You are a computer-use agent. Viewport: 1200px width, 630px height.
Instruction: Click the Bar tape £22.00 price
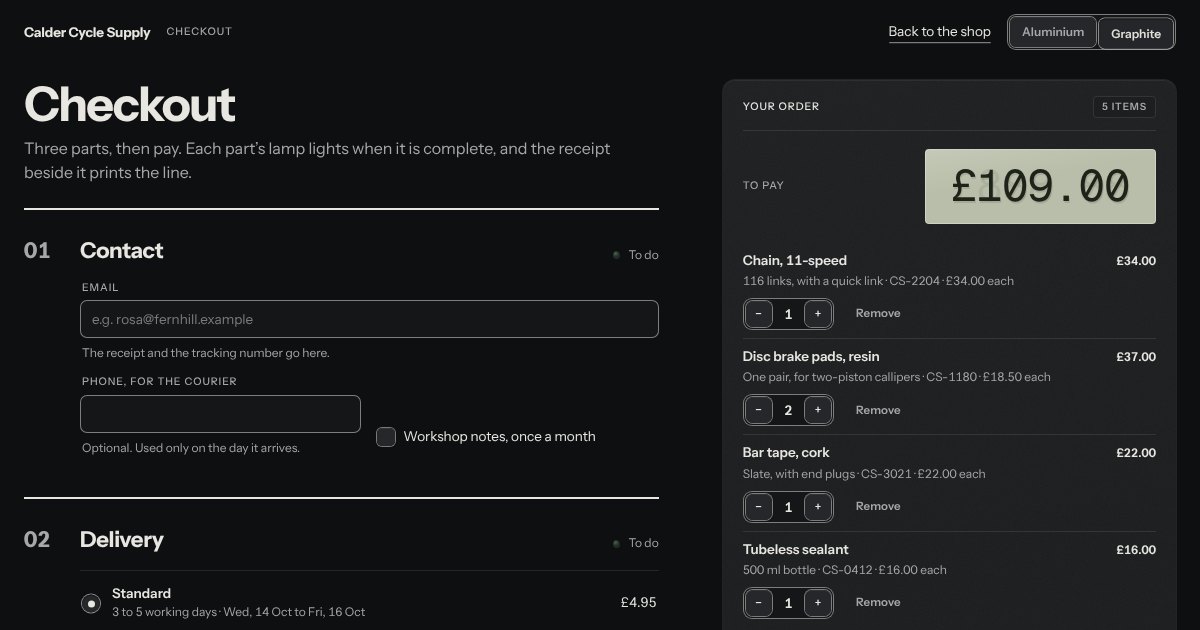1136,453
